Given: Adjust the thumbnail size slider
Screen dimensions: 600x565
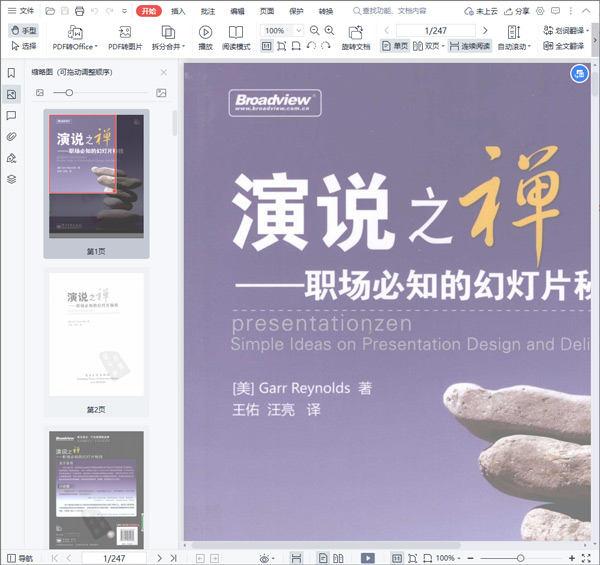Looking at the screenshot, I should click(x=69, y=93).
